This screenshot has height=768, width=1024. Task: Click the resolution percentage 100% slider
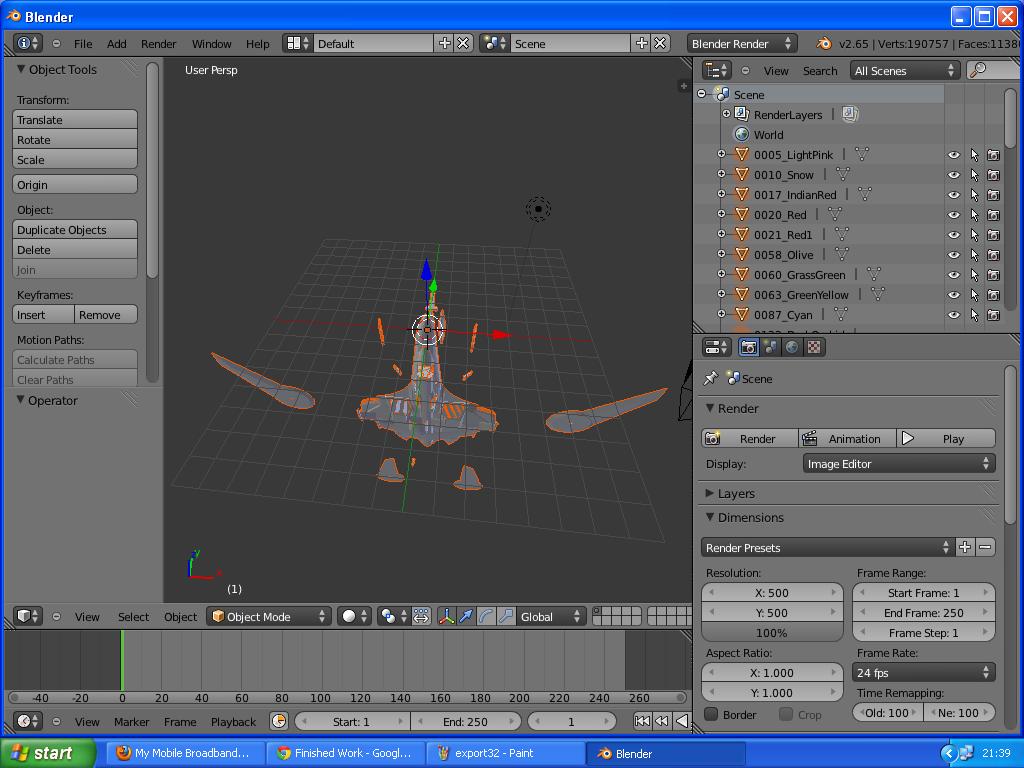click(772, 633)
